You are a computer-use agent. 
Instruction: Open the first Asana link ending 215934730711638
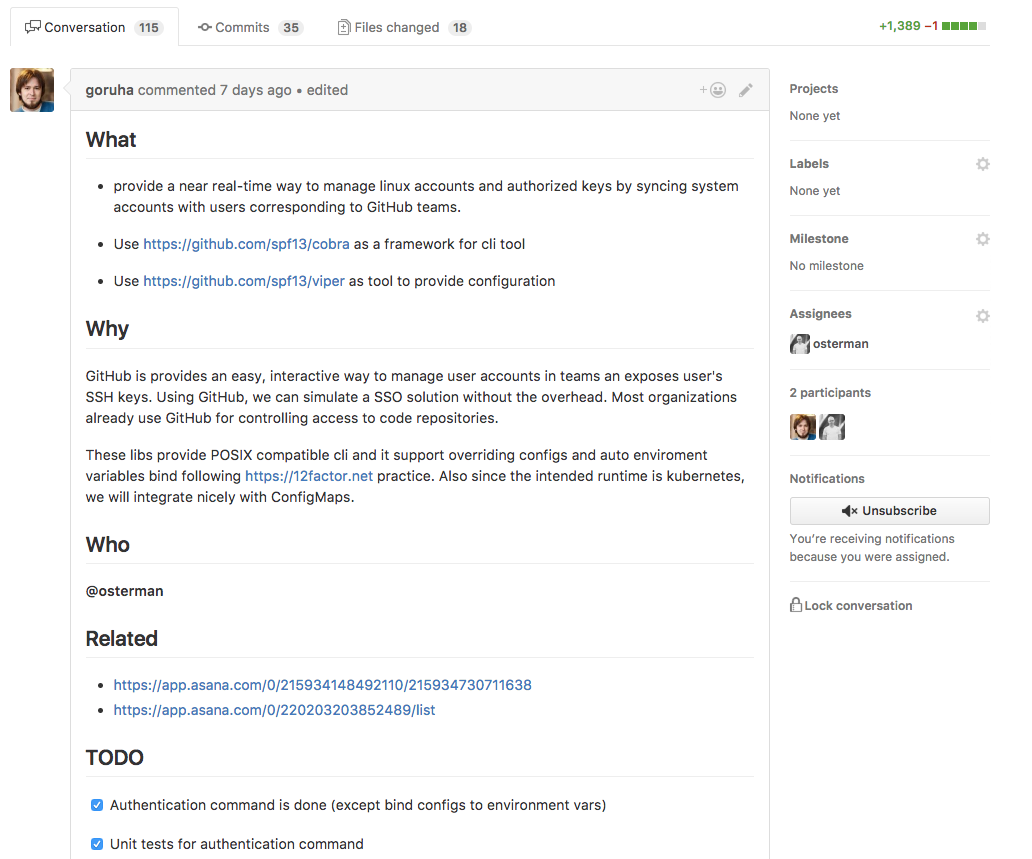[x=322, y=685]
